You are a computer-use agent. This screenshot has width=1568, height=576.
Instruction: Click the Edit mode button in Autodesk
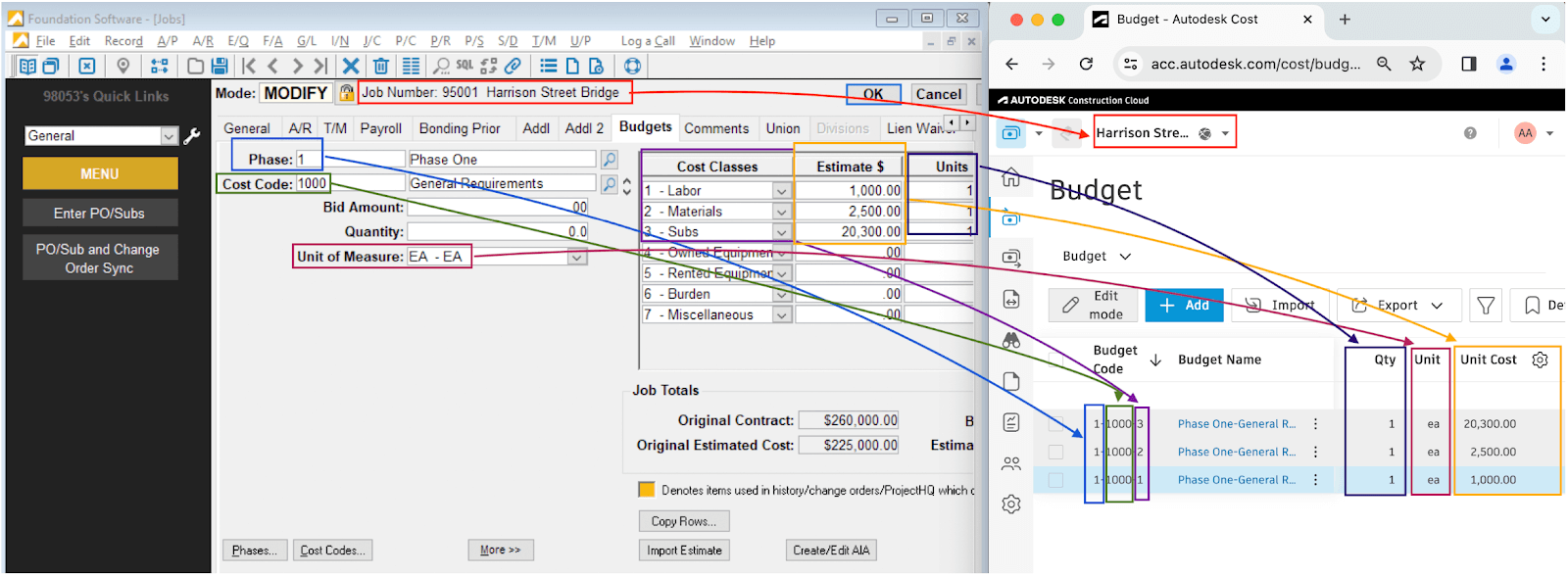[1093, 306]
